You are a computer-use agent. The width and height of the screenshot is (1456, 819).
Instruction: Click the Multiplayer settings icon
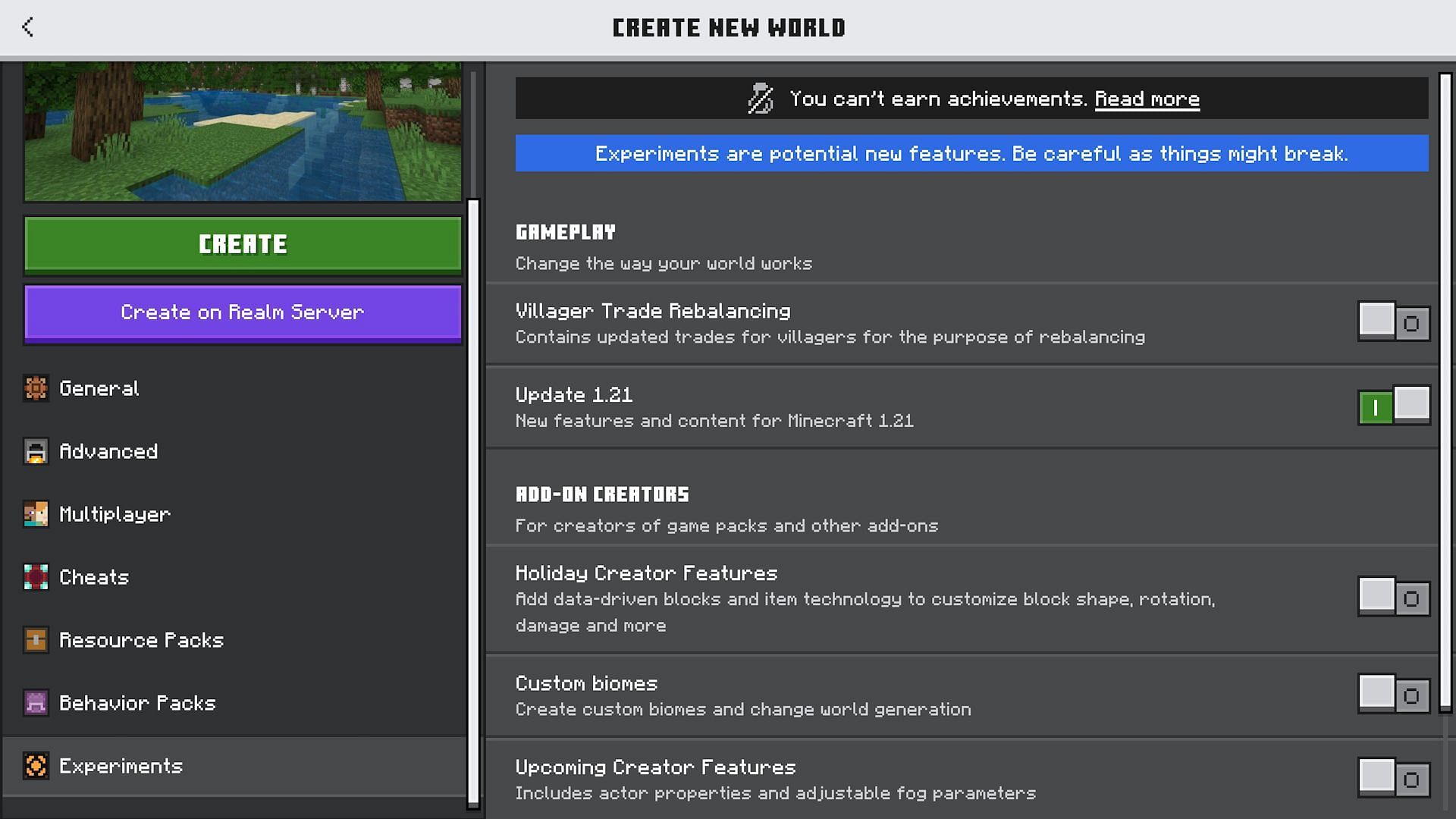35,513
